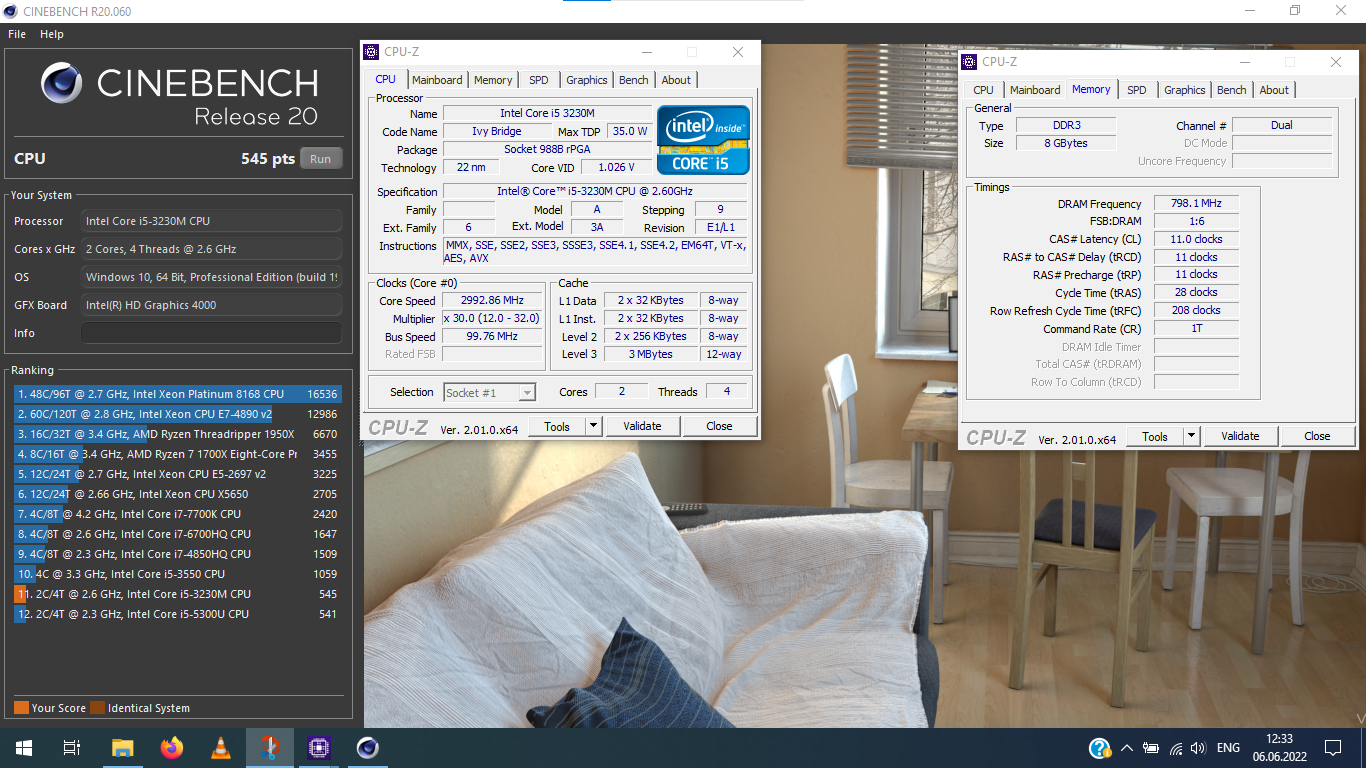Click the Core Speed value 2992.86 MHz
This screenshot has width=1366, height=768.
pyautogui.click(x=493, y=301)
